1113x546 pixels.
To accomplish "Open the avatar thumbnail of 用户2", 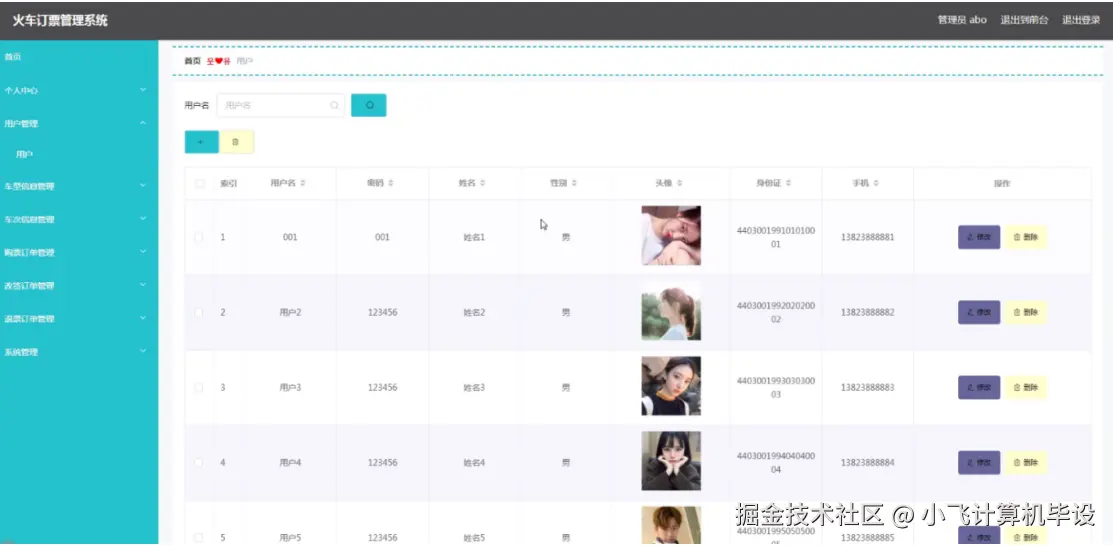I will [x=671, y=311].
